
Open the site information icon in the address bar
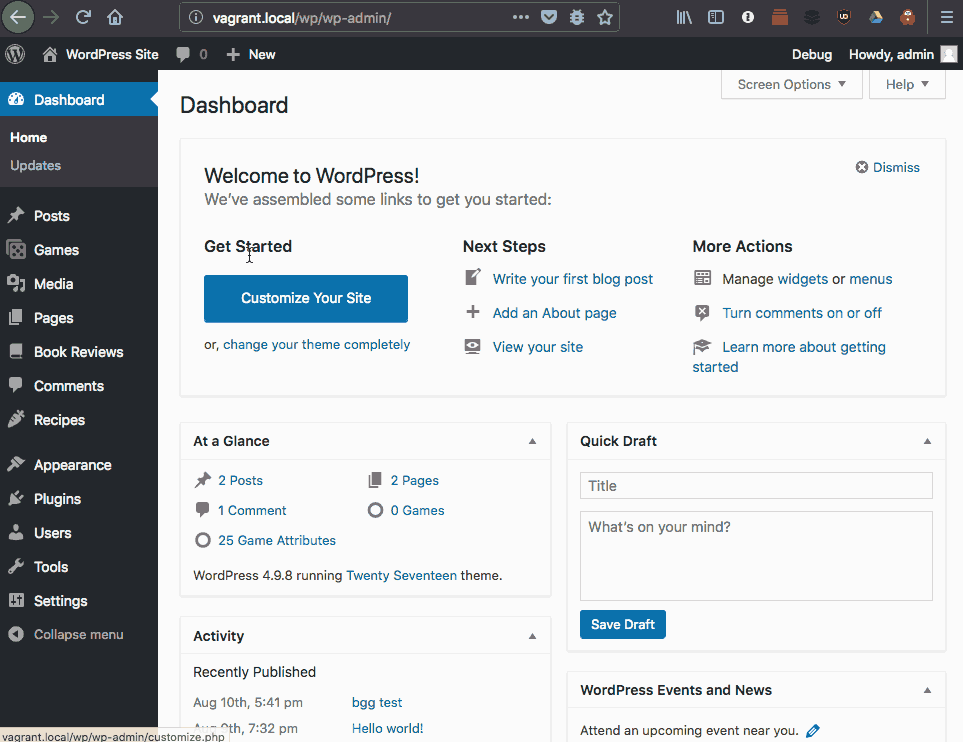pos(196,17)
